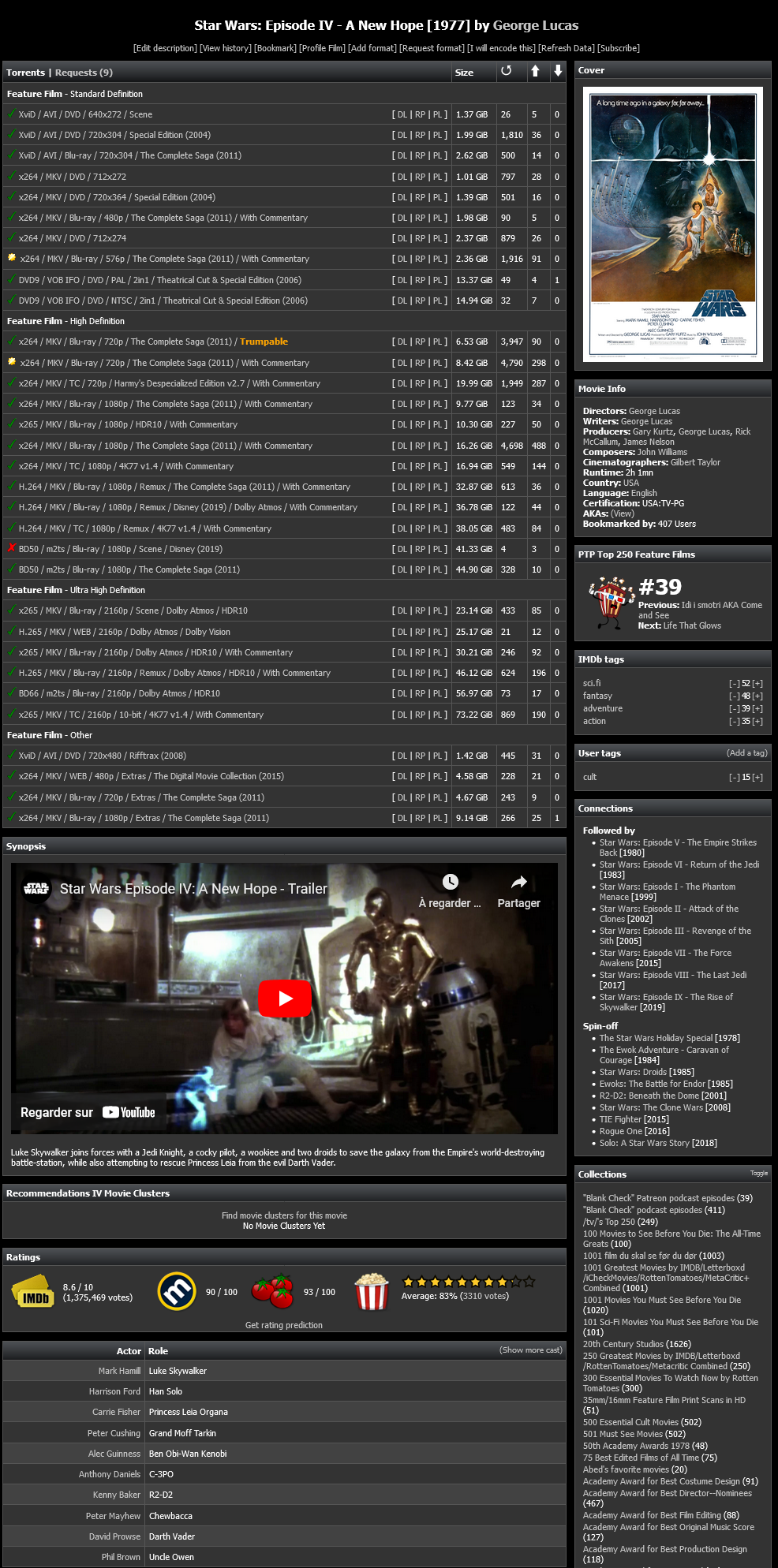
Task: Expand the AKAs View link
Action: pyautogui.click(x=622, y=513)
